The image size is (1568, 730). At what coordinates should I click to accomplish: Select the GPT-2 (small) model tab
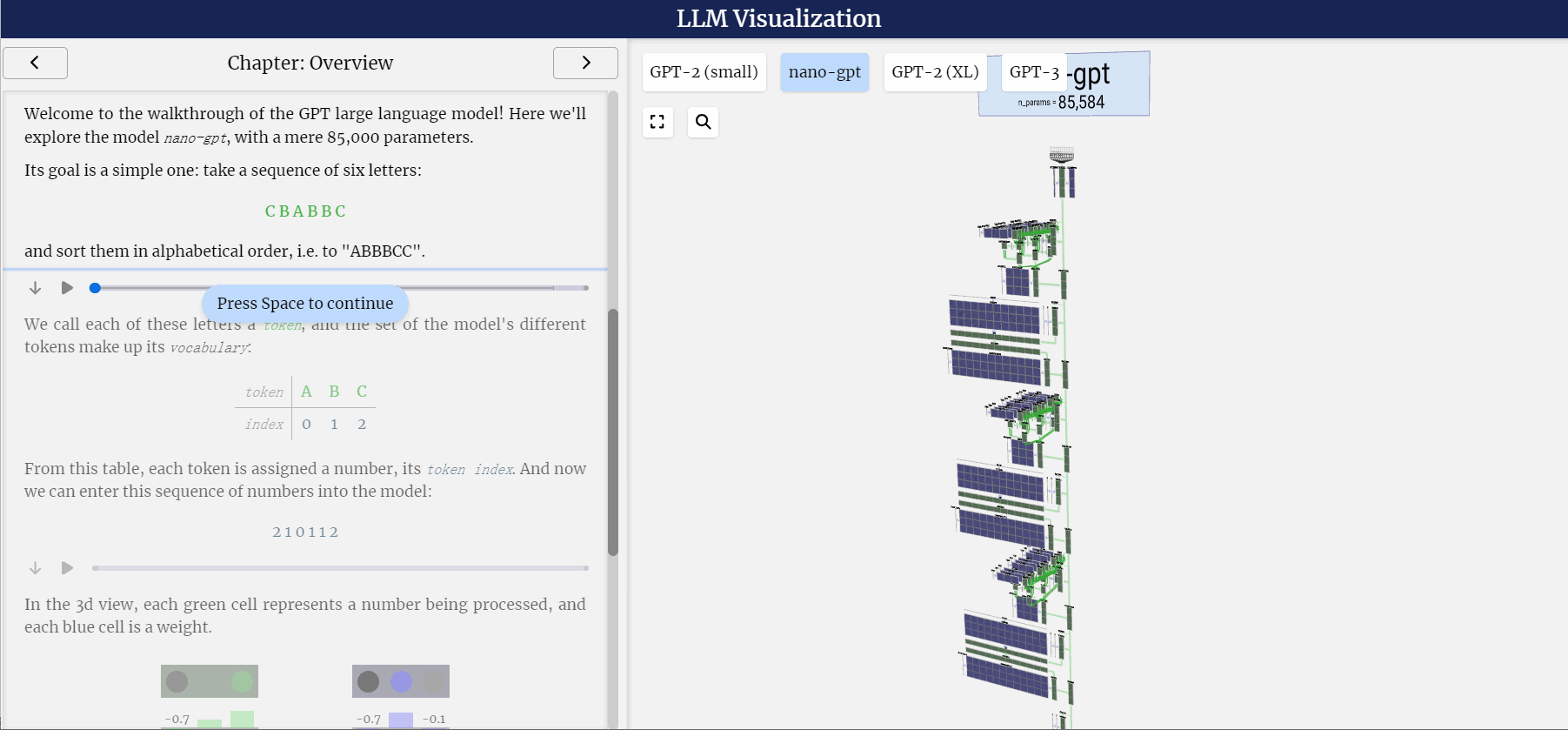pyautogui.click(x=704, y=72)
